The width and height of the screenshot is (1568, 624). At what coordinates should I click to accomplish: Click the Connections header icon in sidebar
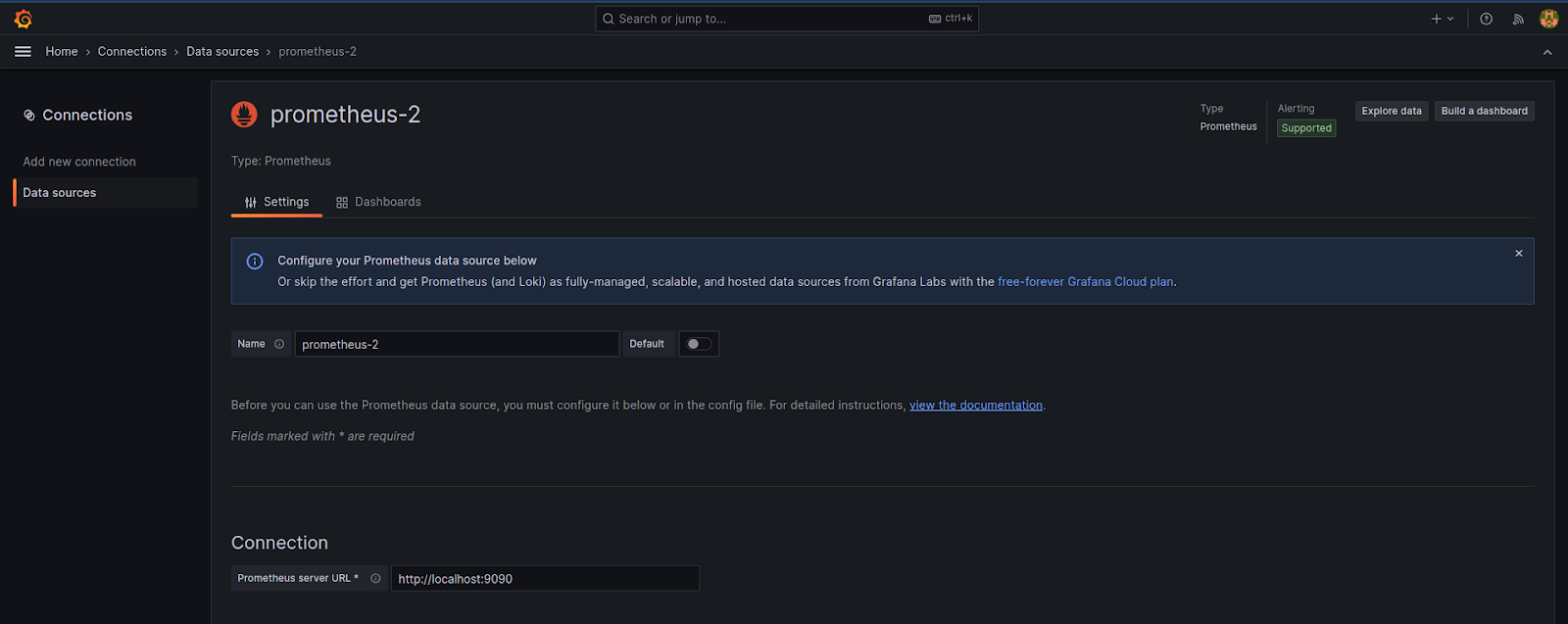tap(29, 115)
